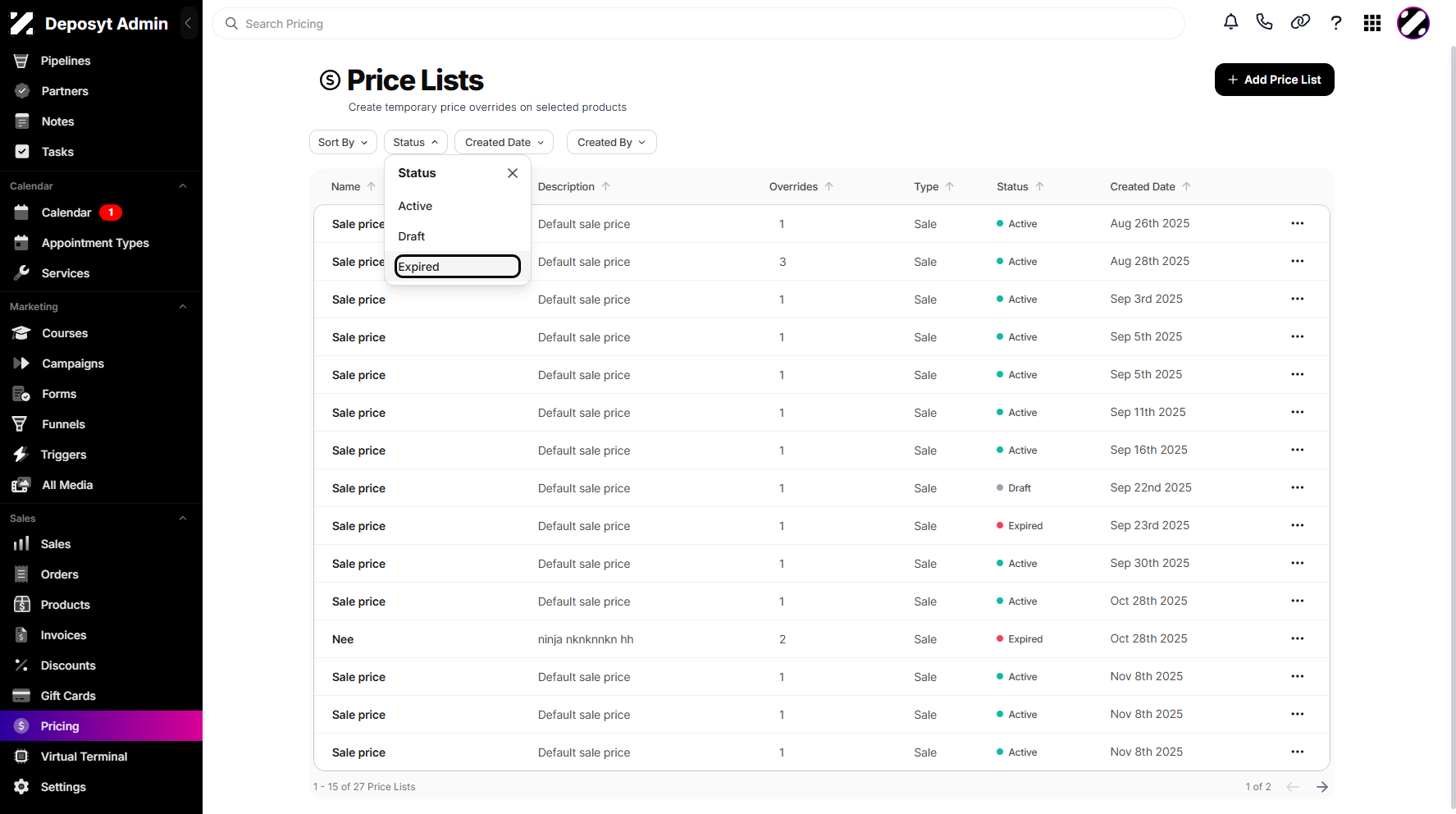Open the Created By filter
The height and width of the screenshot is (814, 1456).
(x=612, y=142)
